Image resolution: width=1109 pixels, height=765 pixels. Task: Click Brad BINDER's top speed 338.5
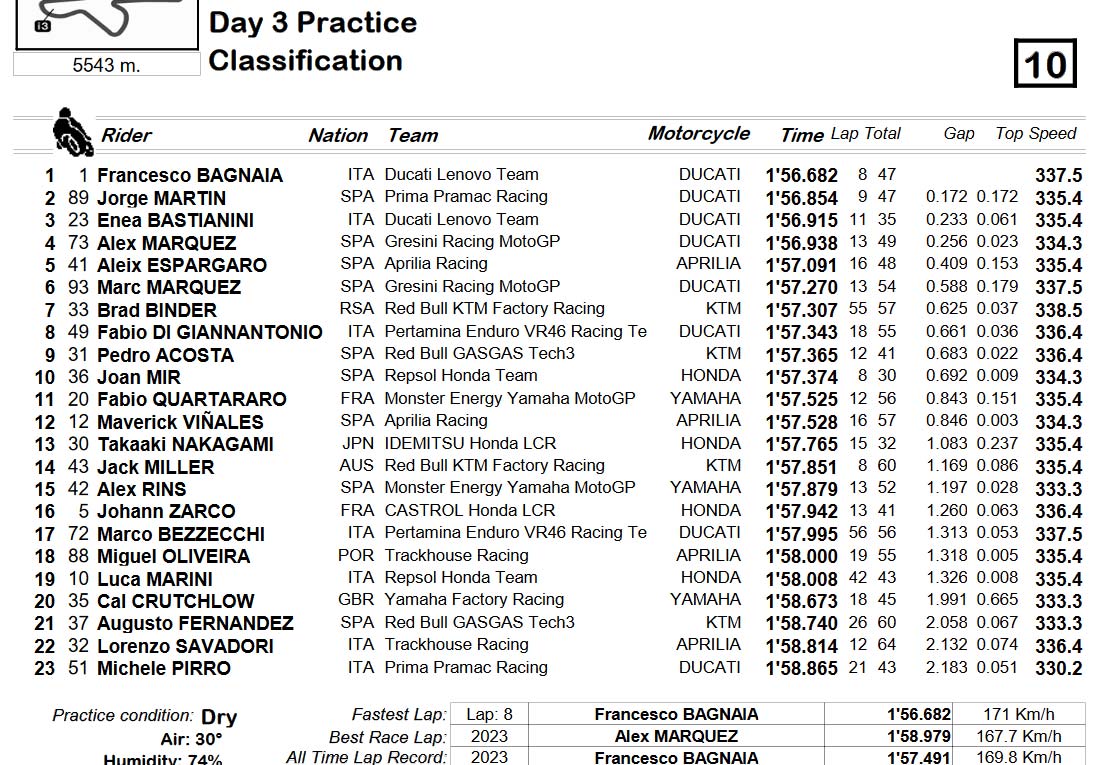[x=1058, y=310]
